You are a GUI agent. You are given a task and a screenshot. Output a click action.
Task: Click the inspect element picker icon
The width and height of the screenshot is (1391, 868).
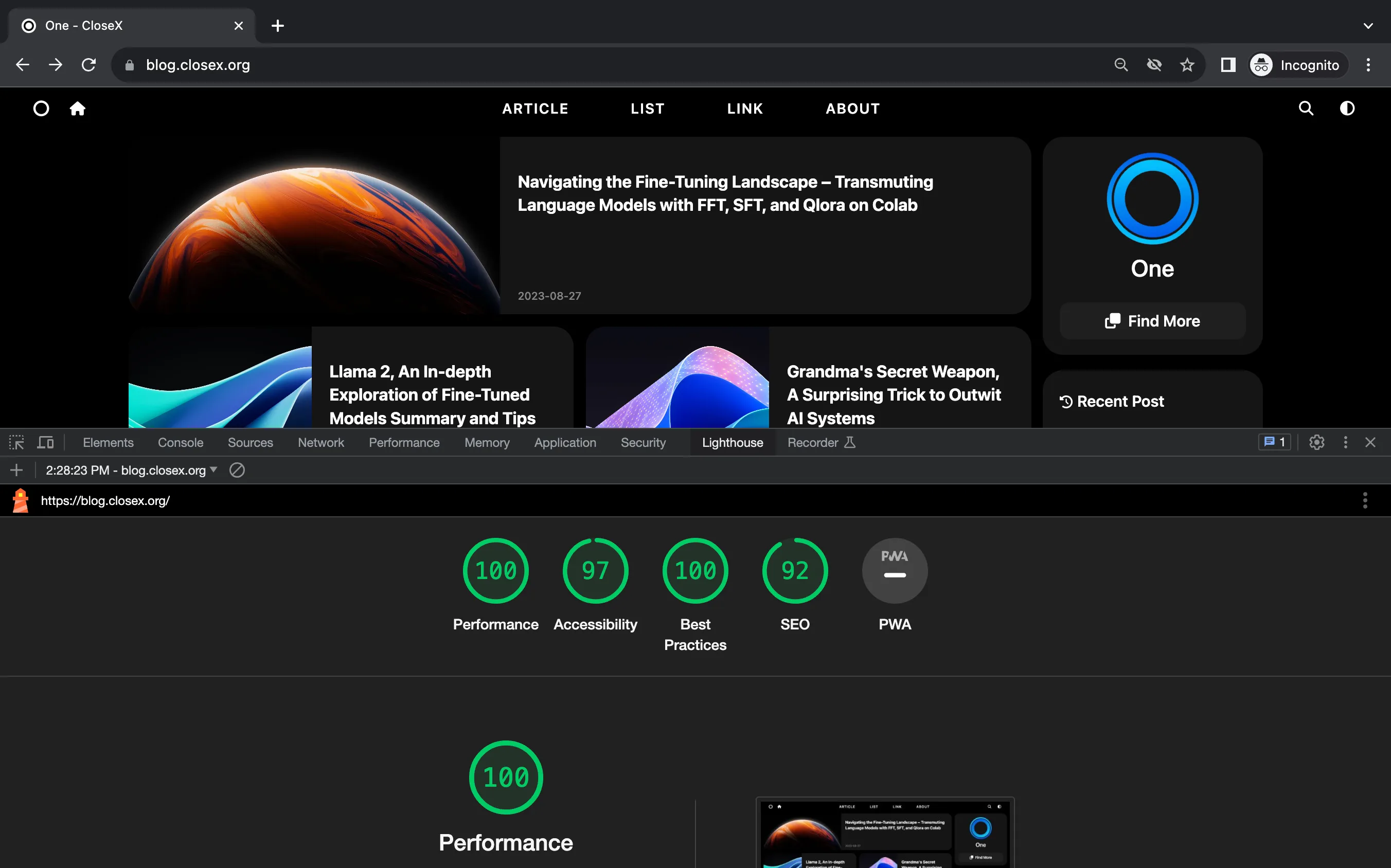(16, 443)
